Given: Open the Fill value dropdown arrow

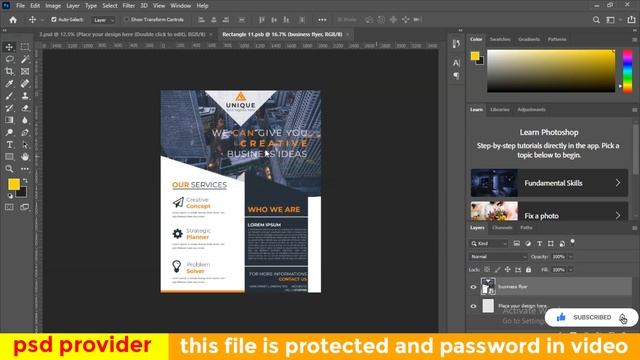Looking at the screenshot, I should [571, 270].
